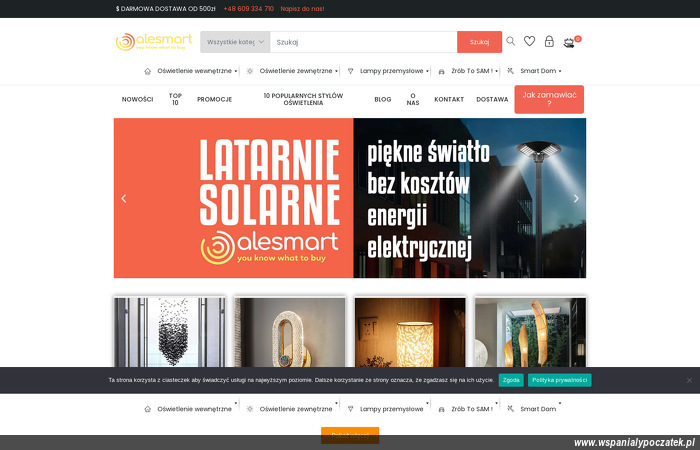This screenshot has height=450, width=700.
Task: Click phone number +48 609 334 710
Action: coord(249,9)
